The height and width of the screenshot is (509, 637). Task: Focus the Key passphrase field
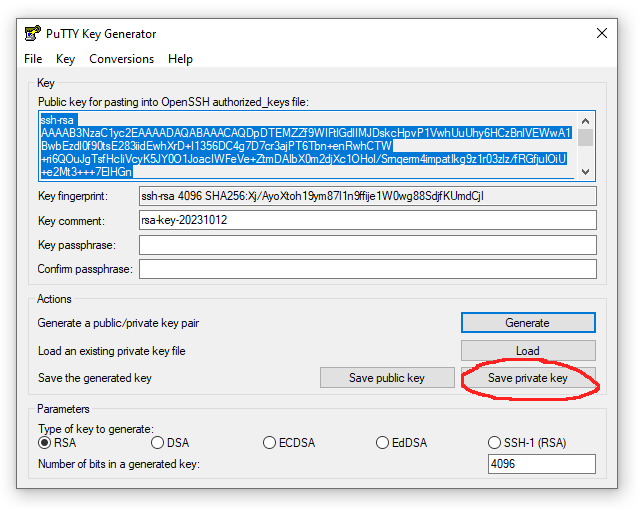coord(367,245)
